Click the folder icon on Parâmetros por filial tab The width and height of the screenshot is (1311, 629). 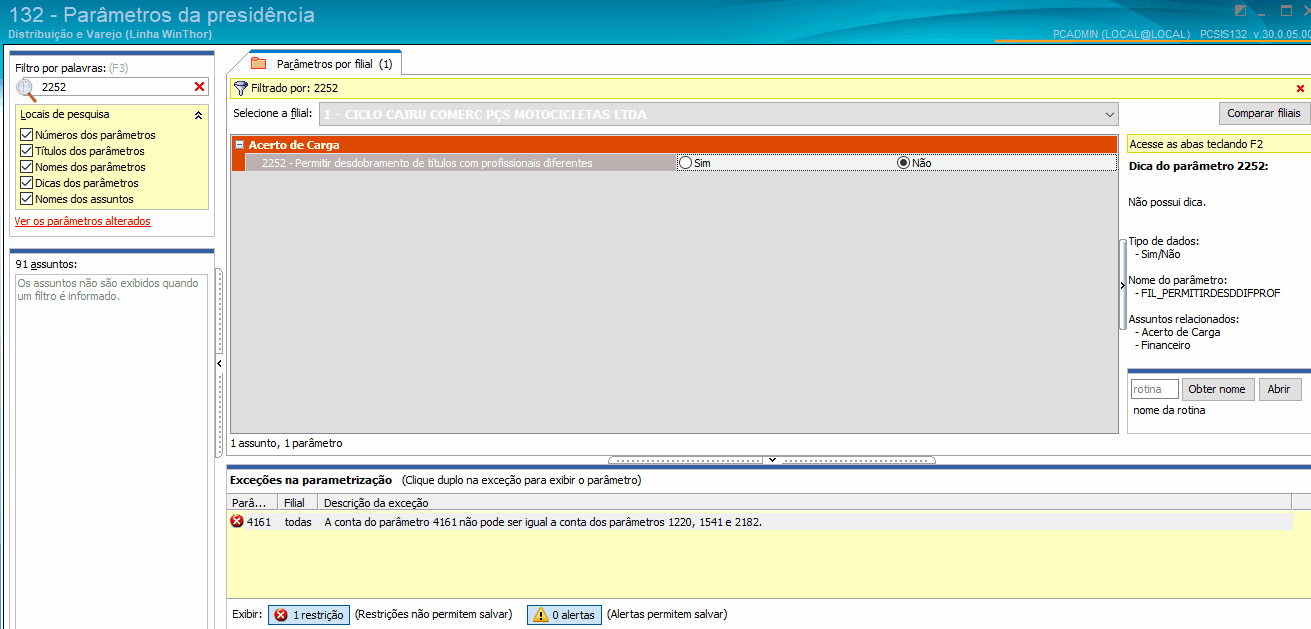click(258, 63)
